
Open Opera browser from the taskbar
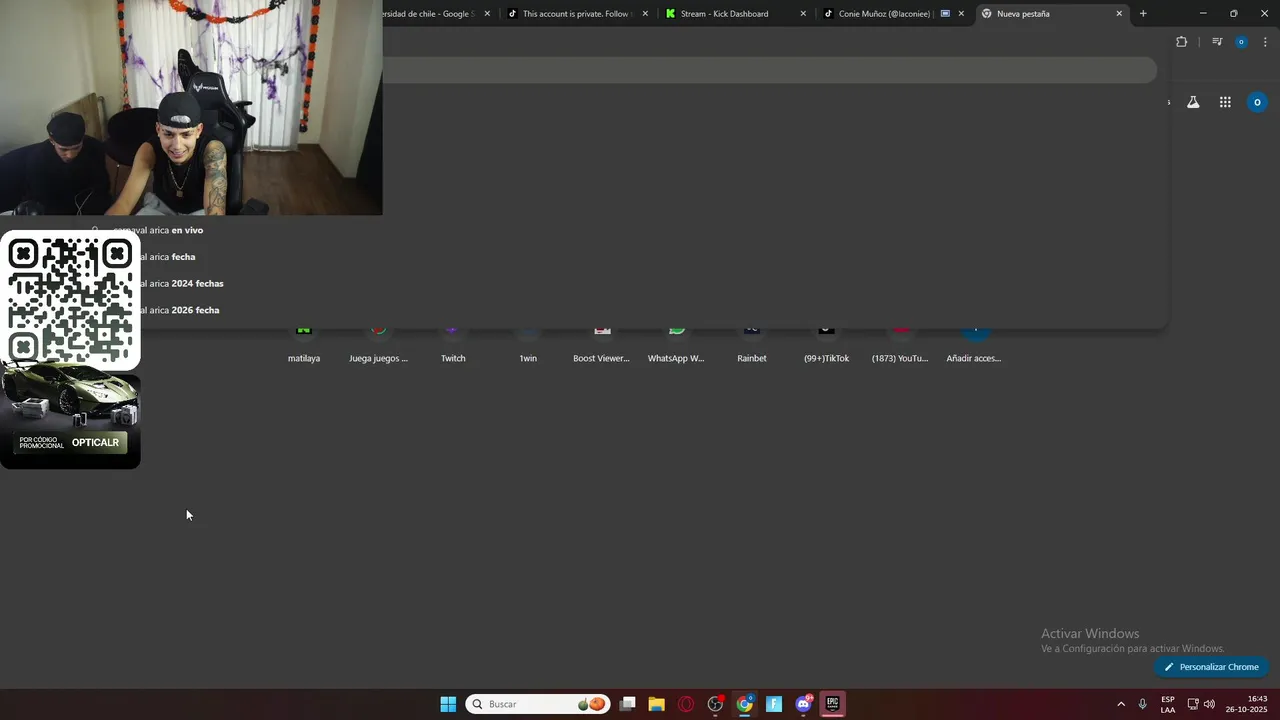click(x=686, y=704)
